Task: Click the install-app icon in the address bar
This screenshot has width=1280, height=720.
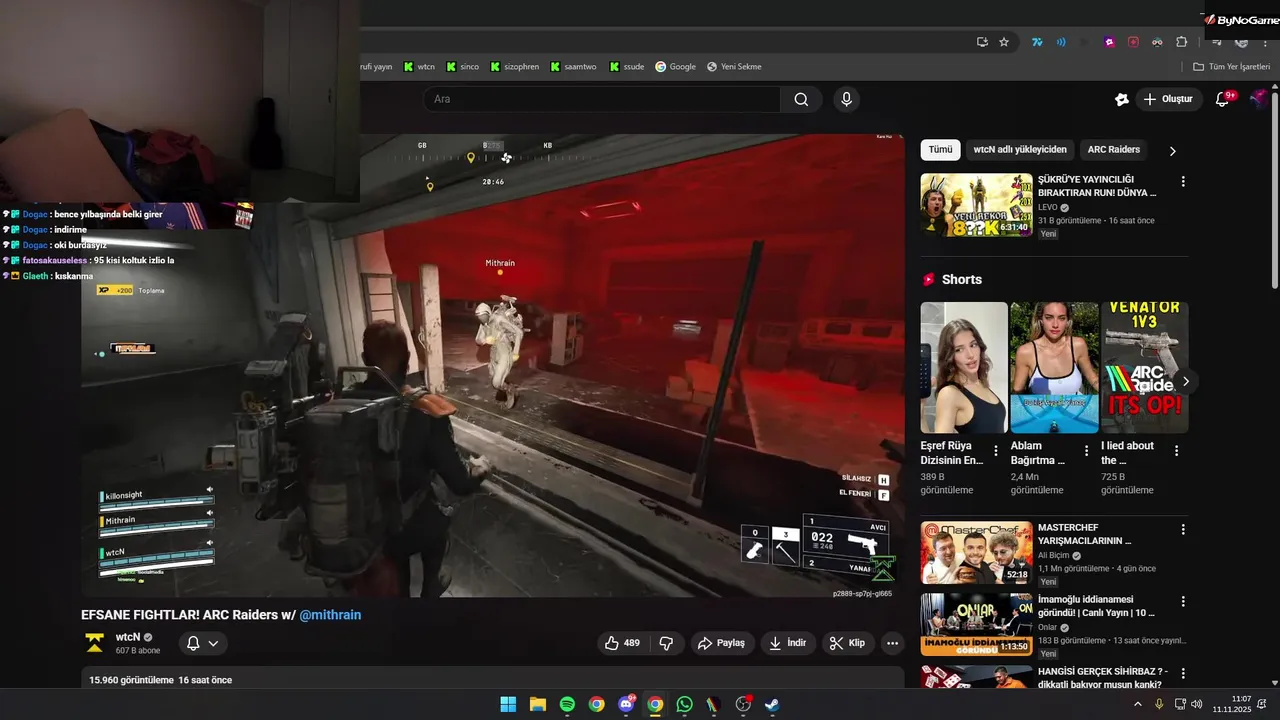Action: pos(982,42)
